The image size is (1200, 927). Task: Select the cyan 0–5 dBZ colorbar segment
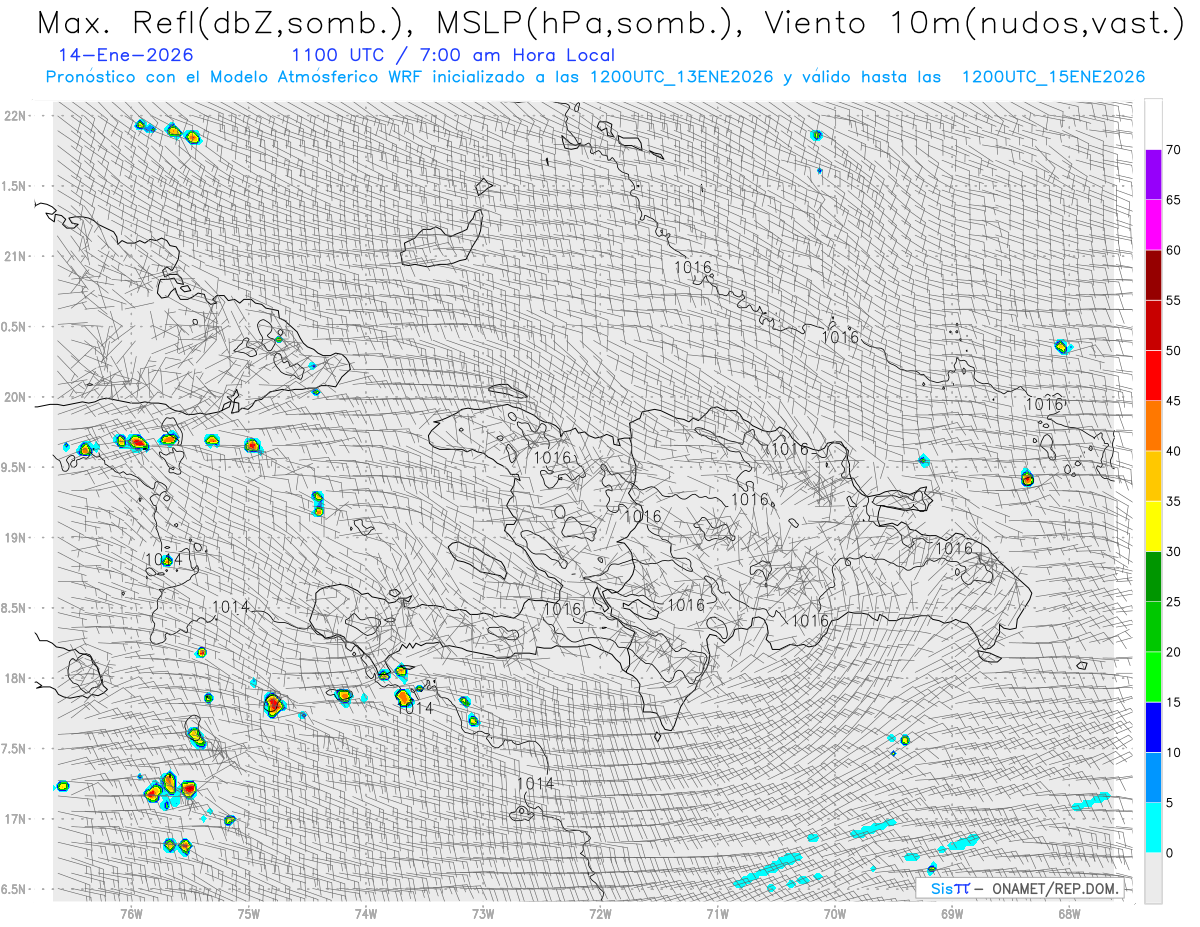(x=1153, y=828)
